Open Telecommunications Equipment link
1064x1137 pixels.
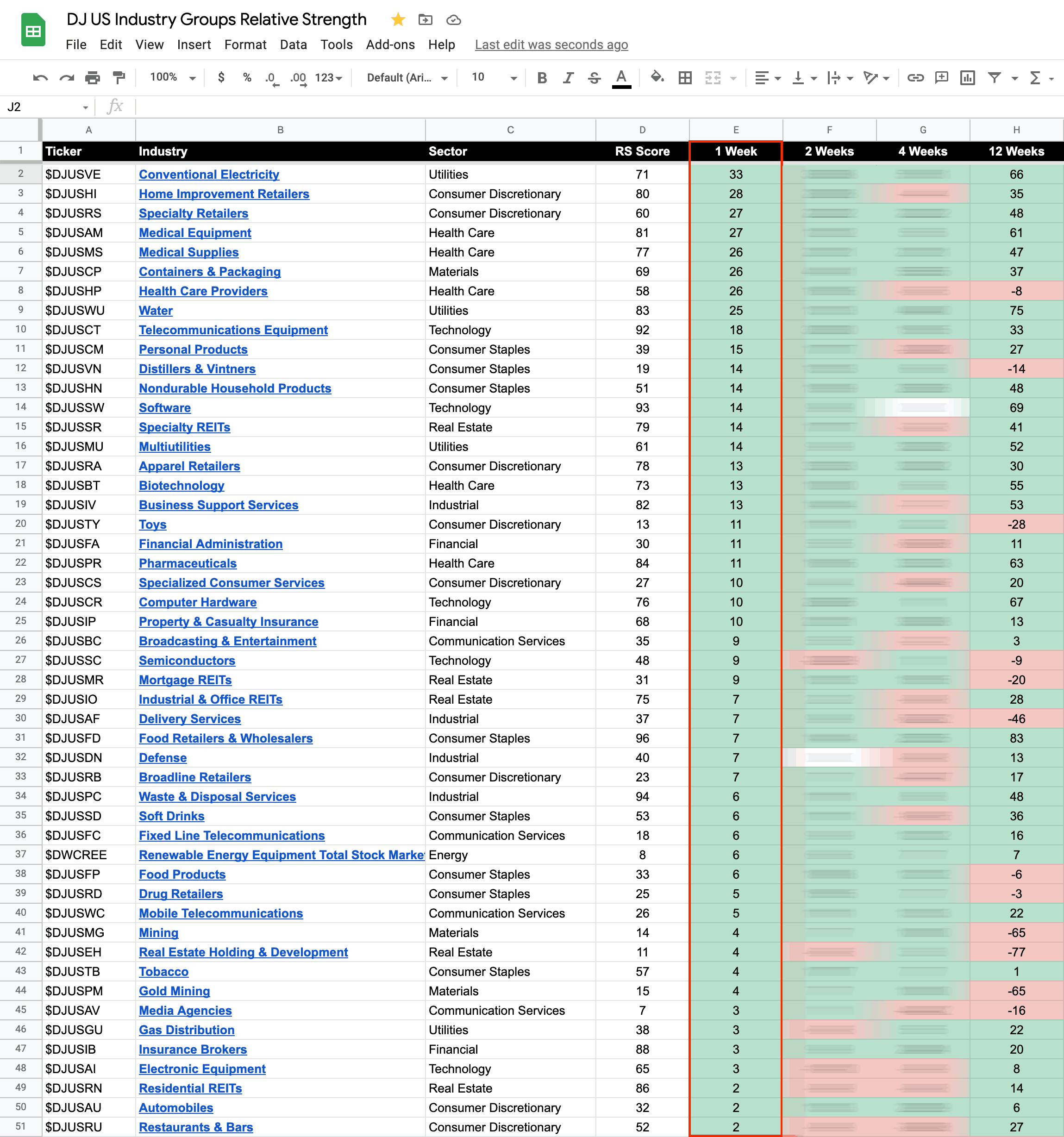coord(233,330)
